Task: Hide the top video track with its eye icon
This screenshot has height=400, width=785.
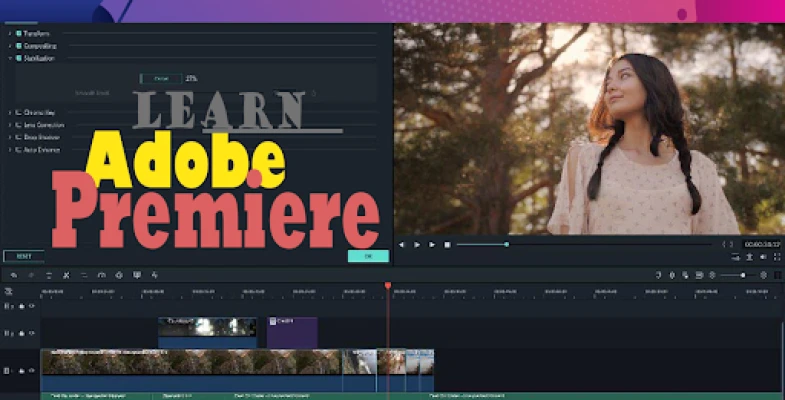Action: click(32, 306)
